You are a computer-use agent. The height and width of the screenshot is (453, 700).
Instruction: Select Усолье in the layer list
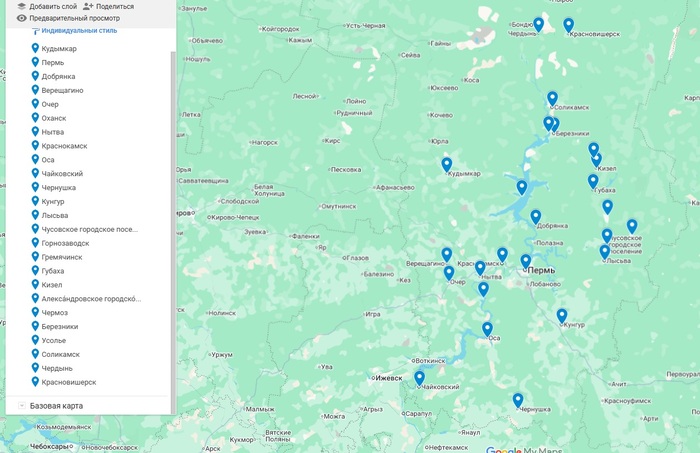point(54,340)
